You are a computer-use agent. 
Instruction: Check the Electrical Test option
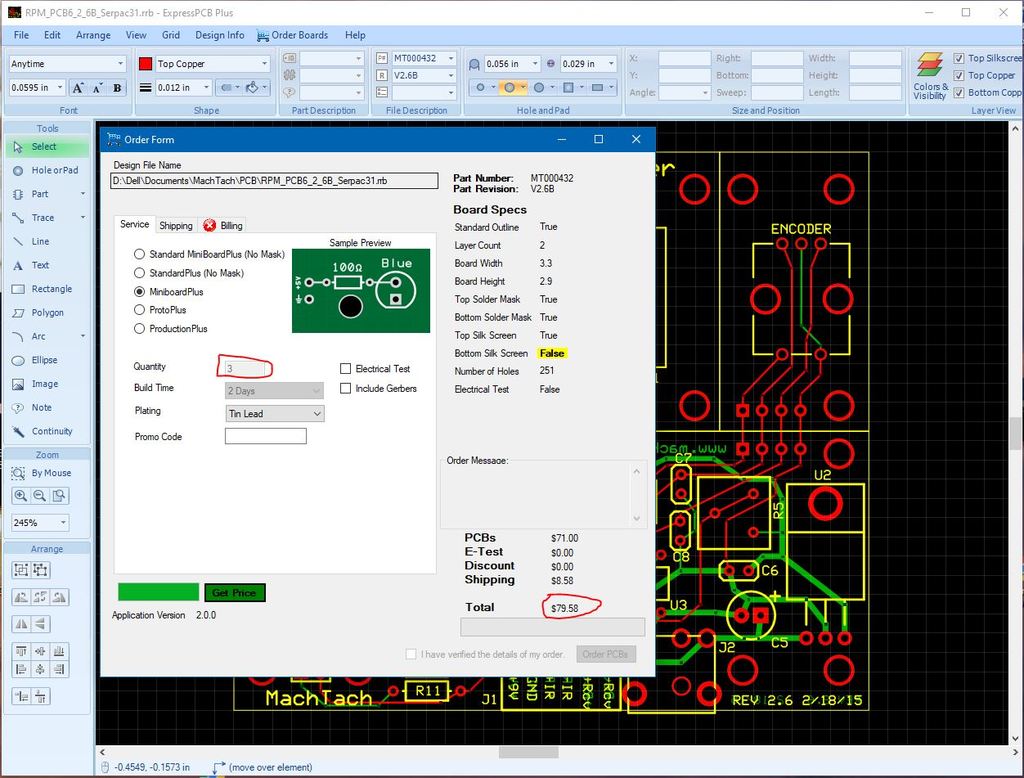(344, 368)
